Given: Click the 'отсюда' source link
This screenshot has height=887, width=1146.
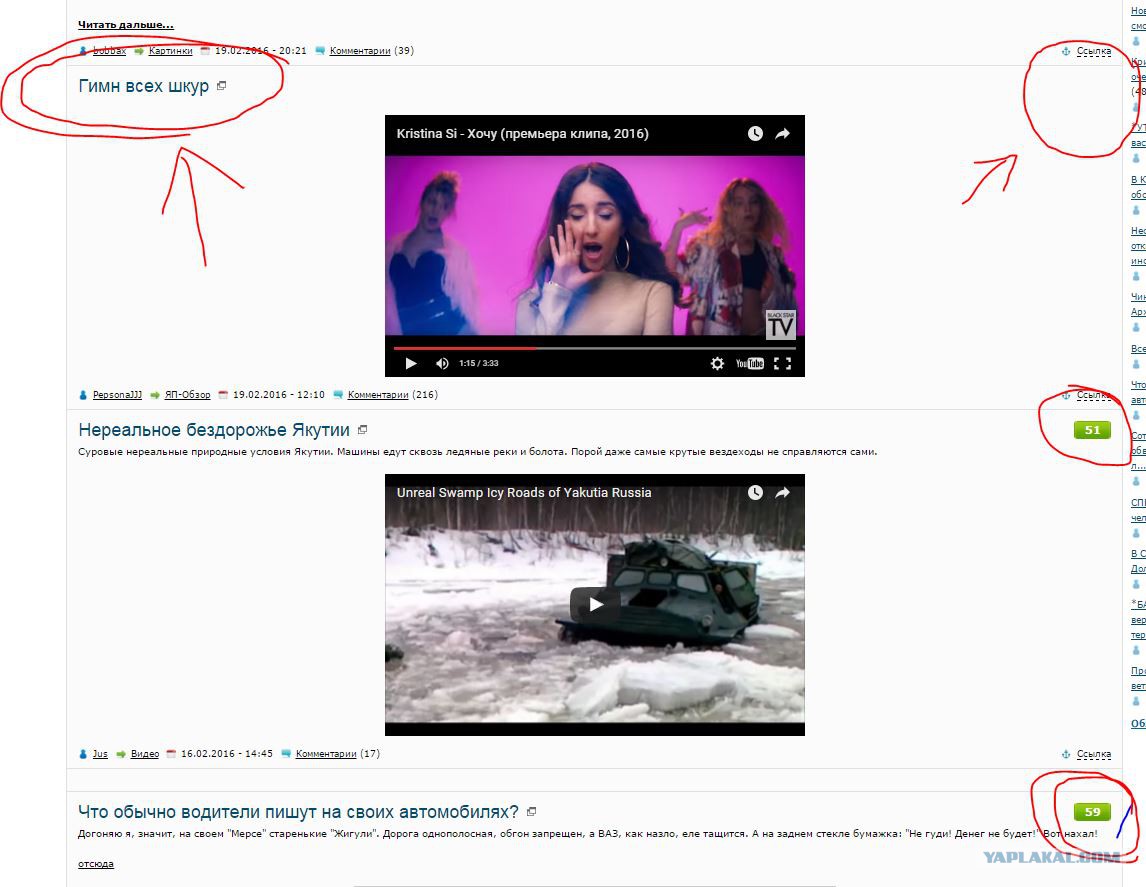Looking at the screenshot, I should click(x=96, y=864).
